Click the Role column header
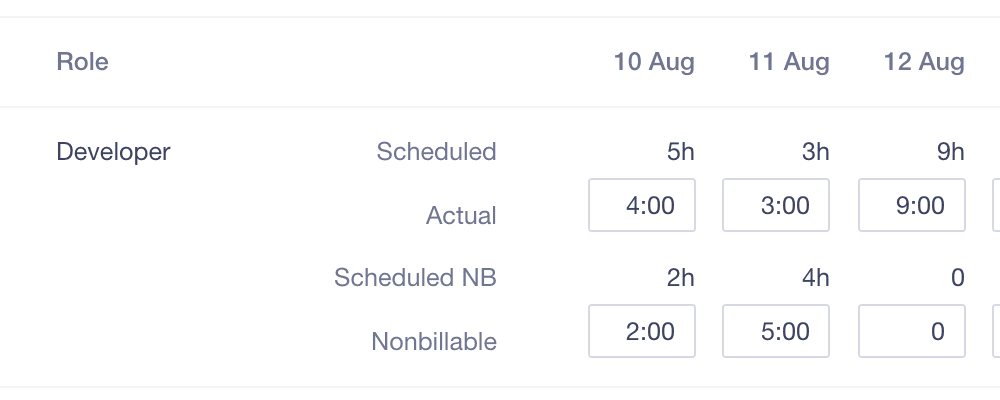Viewport: 1000px width, 400px height. coord(83,62)
